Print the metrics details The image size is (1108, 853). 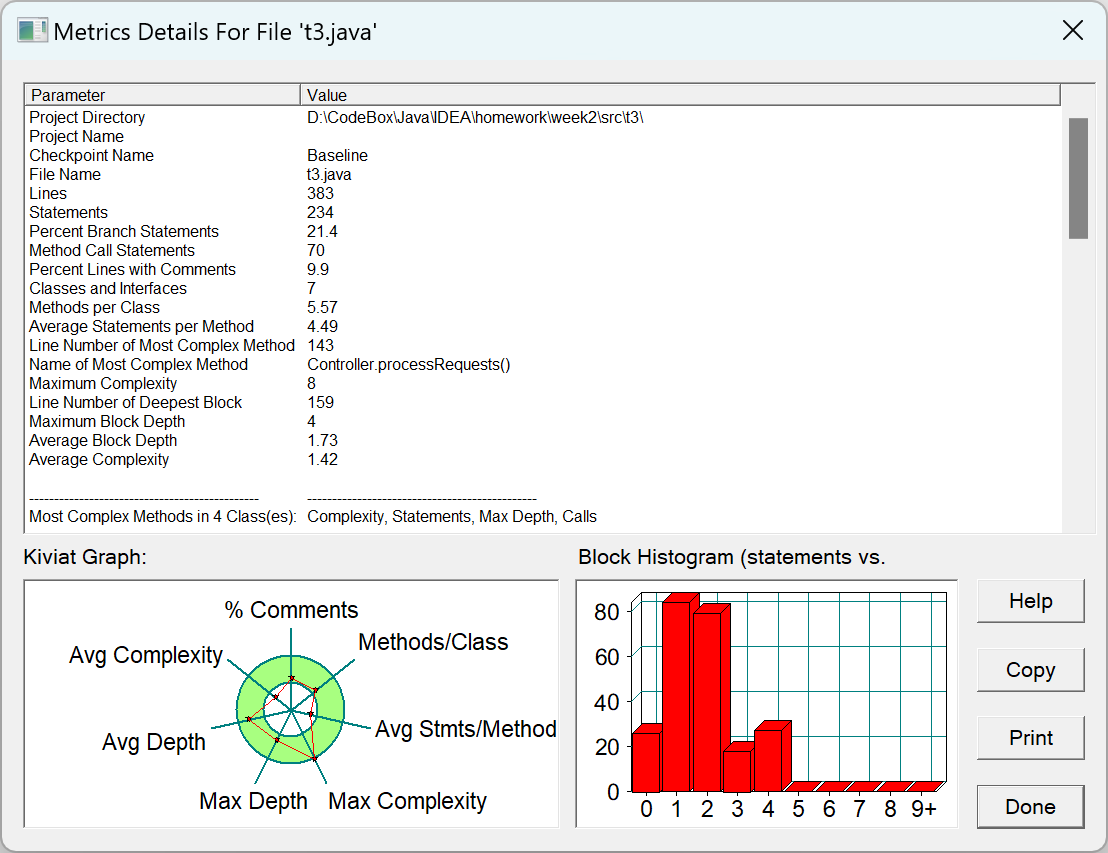click(1030, 738)
